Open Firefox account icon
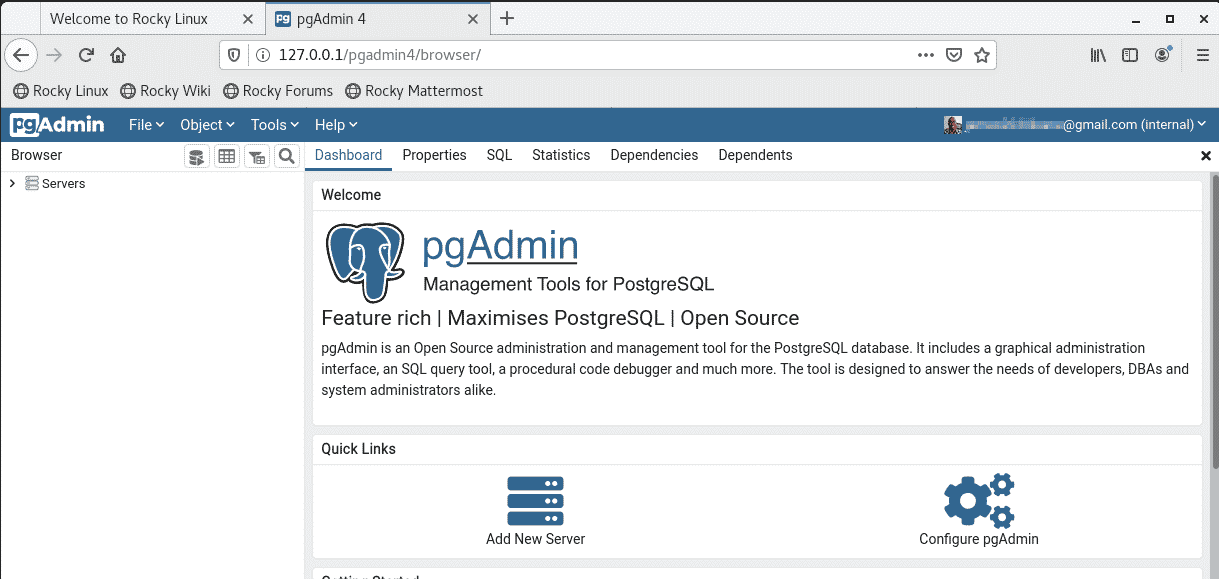1219x579 pixels. (x=1162, y=55)
